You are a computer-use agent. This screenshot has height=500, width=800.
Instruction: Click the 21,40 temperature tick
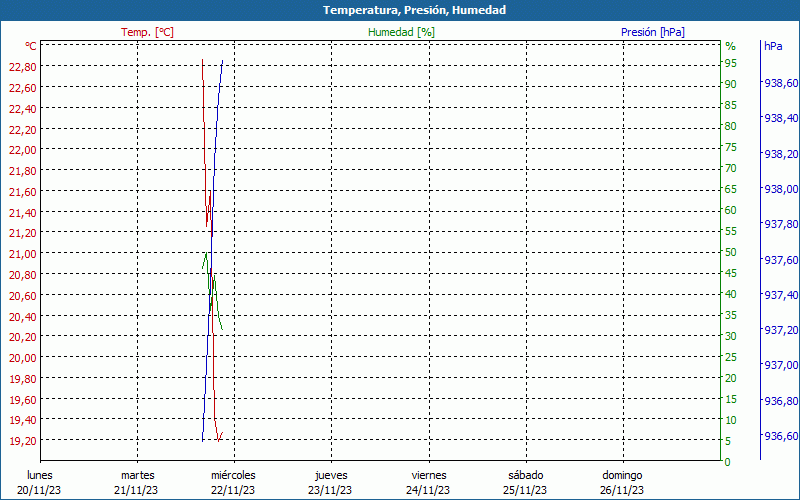tap(23, 213)
